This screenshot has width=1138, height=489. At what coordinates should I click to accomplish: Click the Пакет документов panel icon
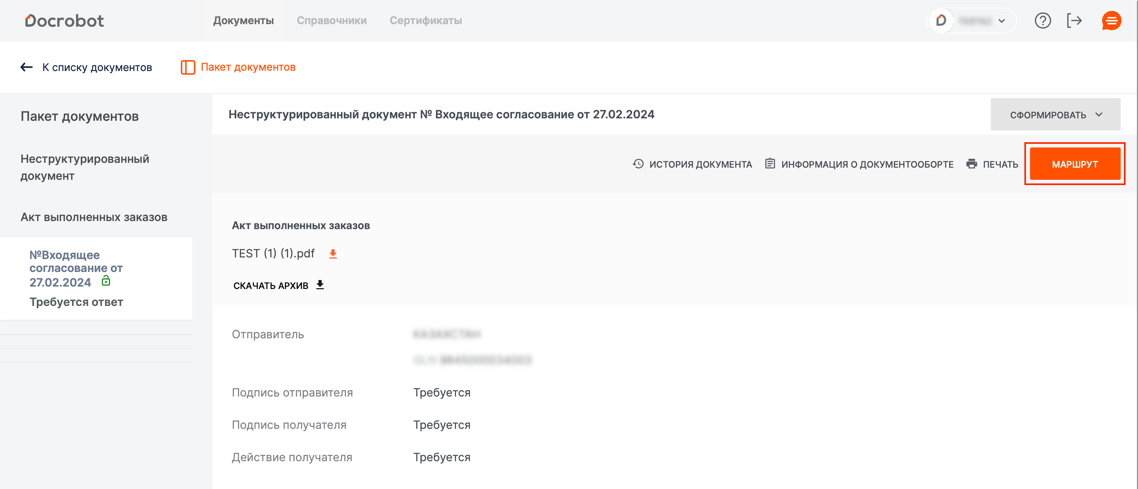tap(188, 67)
